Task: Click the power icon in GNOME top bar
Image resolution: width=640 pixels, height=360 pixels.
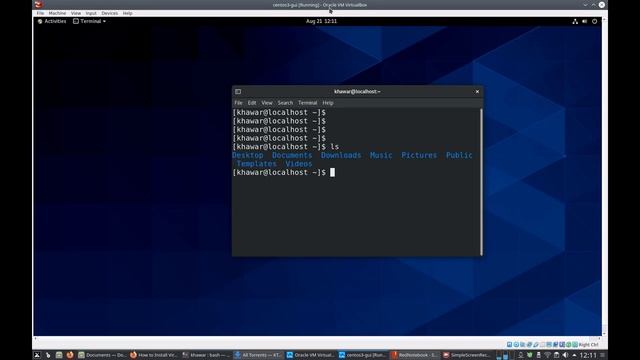Action: (595, 21)
